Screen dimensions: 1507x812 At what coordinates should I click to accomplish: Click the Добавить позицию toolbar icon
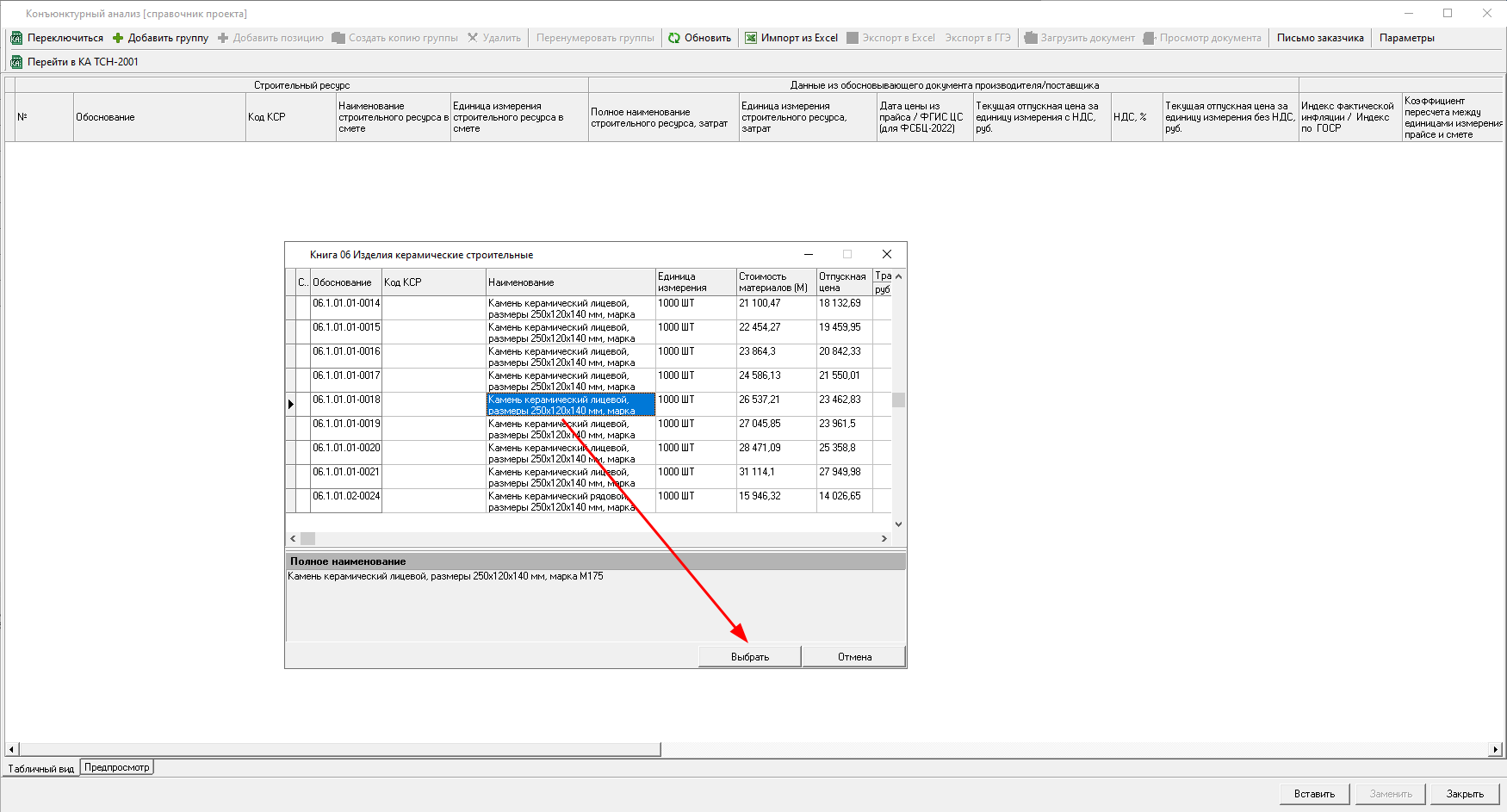point(223,38)
